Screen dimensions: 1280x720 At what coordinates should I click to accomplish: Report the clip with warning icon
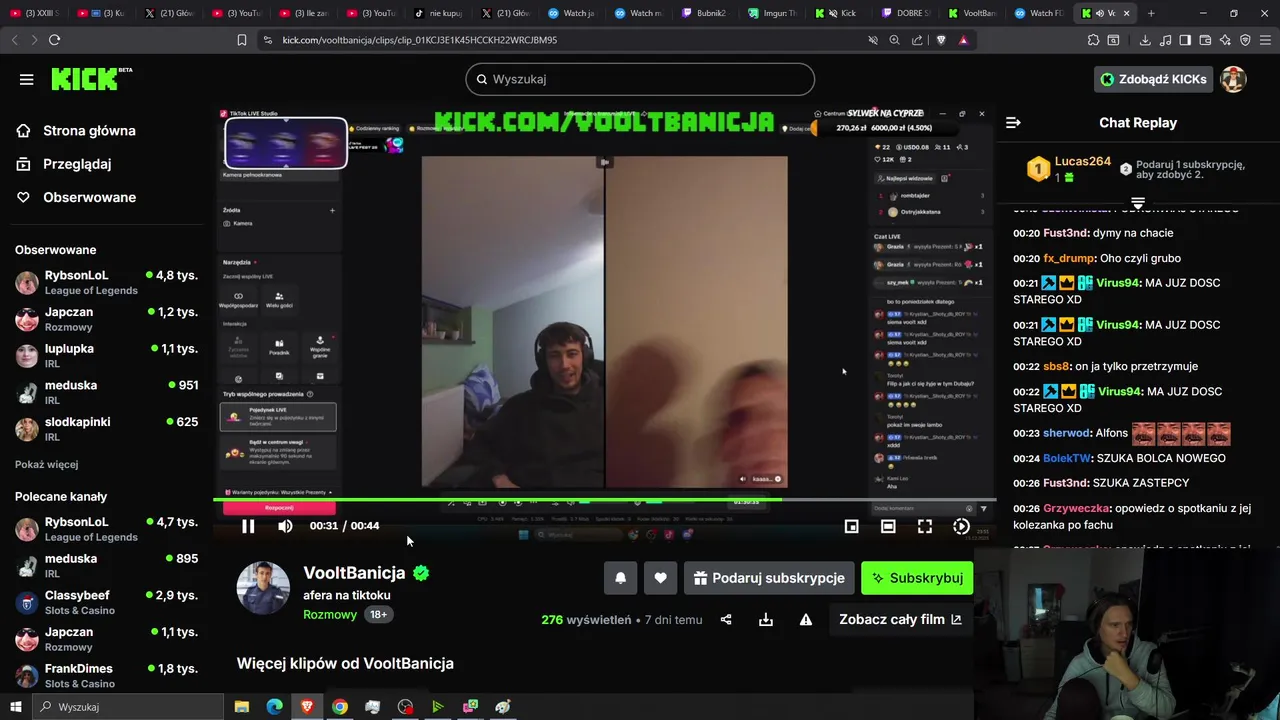[x=806, y=620]
